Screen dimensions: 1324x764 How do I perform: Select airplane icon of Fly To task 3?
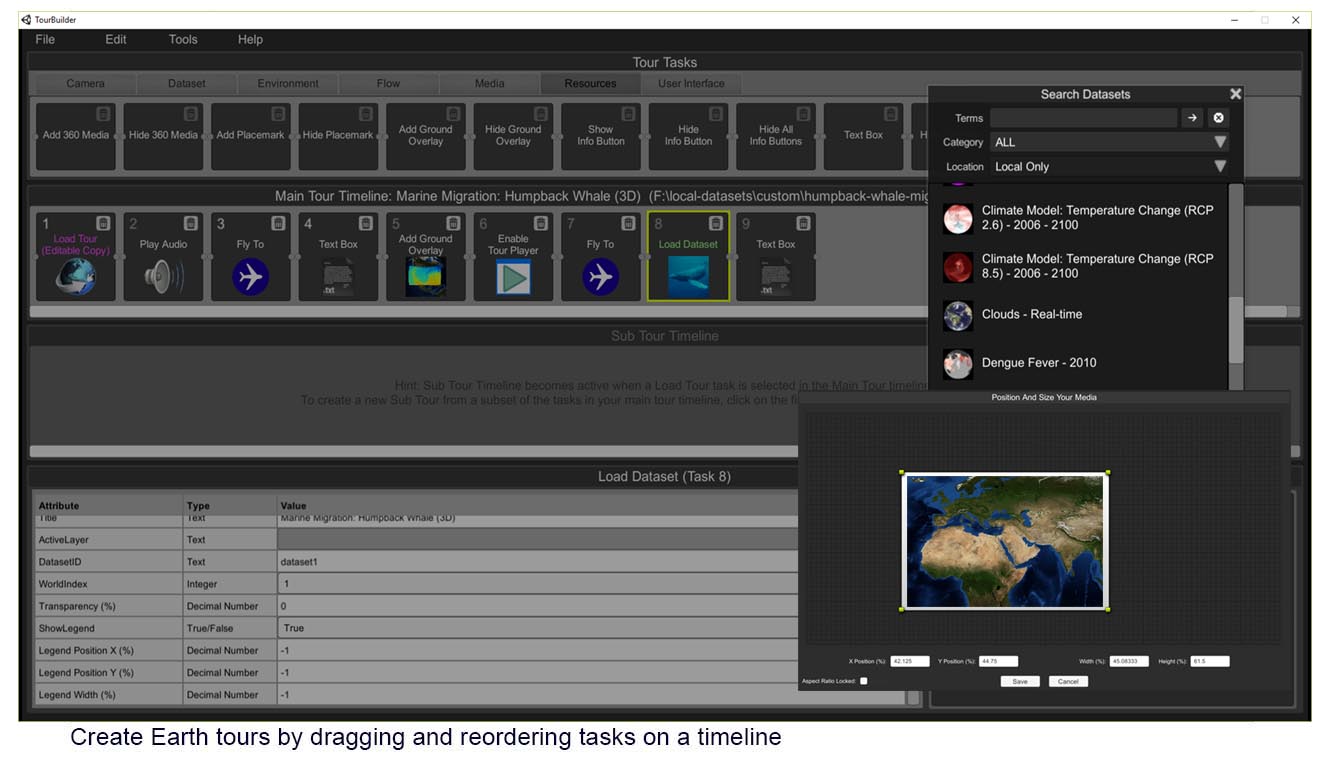(251, 276)
